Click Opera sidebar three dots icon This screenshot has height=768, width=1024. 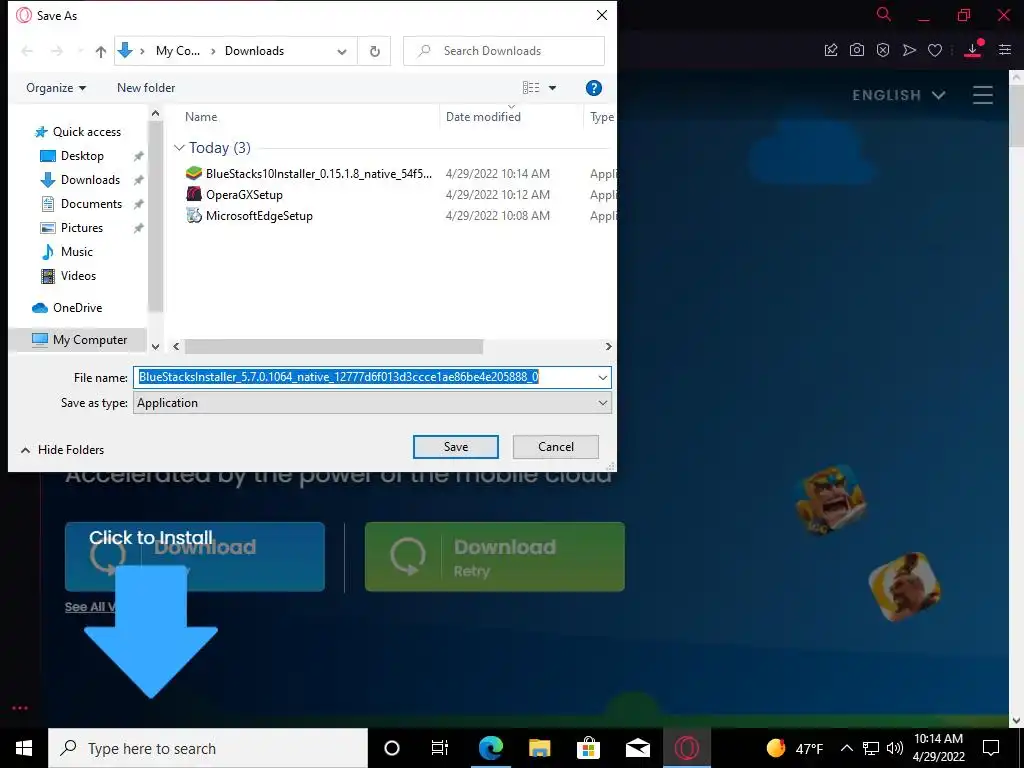tap(20, 708)
